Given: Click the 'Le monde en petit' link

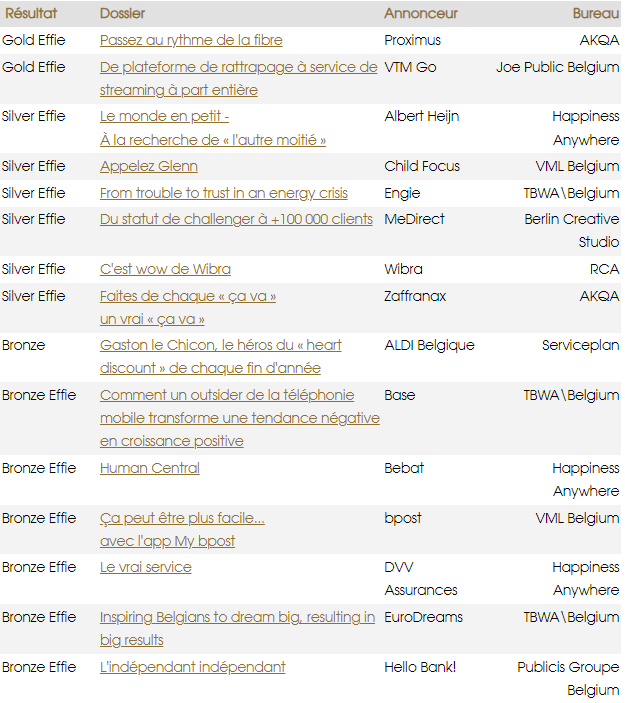Looking at the screenshot, I should point(164,116).
